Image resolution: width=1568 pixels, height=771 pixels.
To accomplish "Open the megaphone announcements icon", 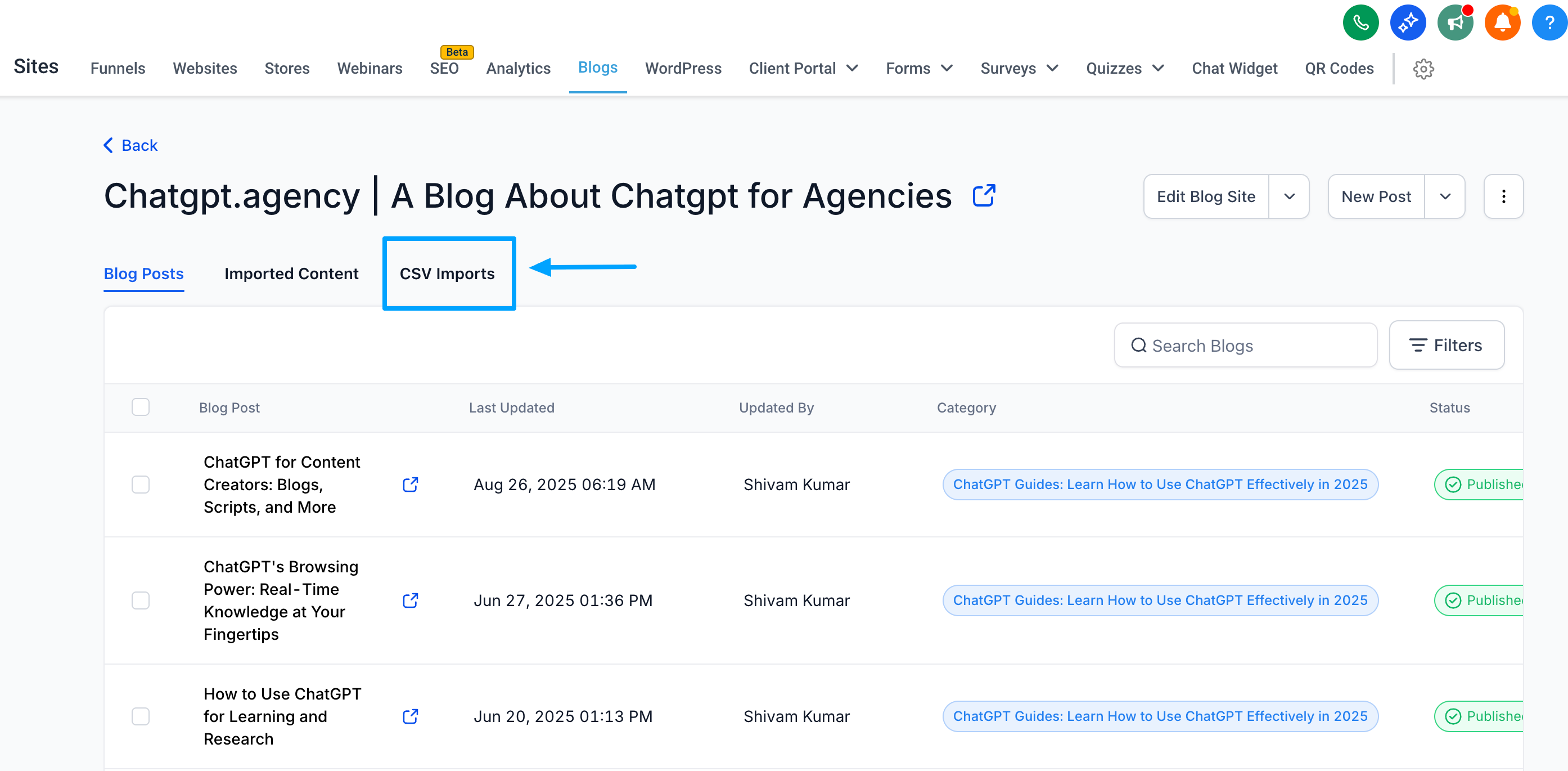I will 1455,23.
